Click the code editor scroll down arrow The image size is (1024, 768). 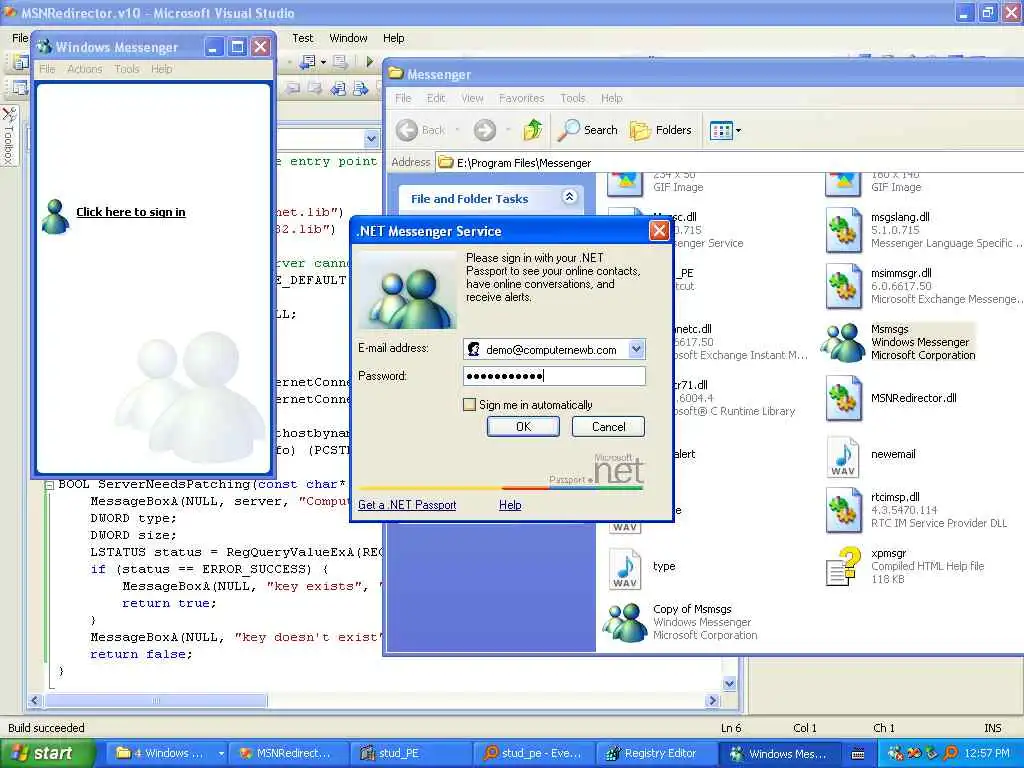tap(729, 684)
